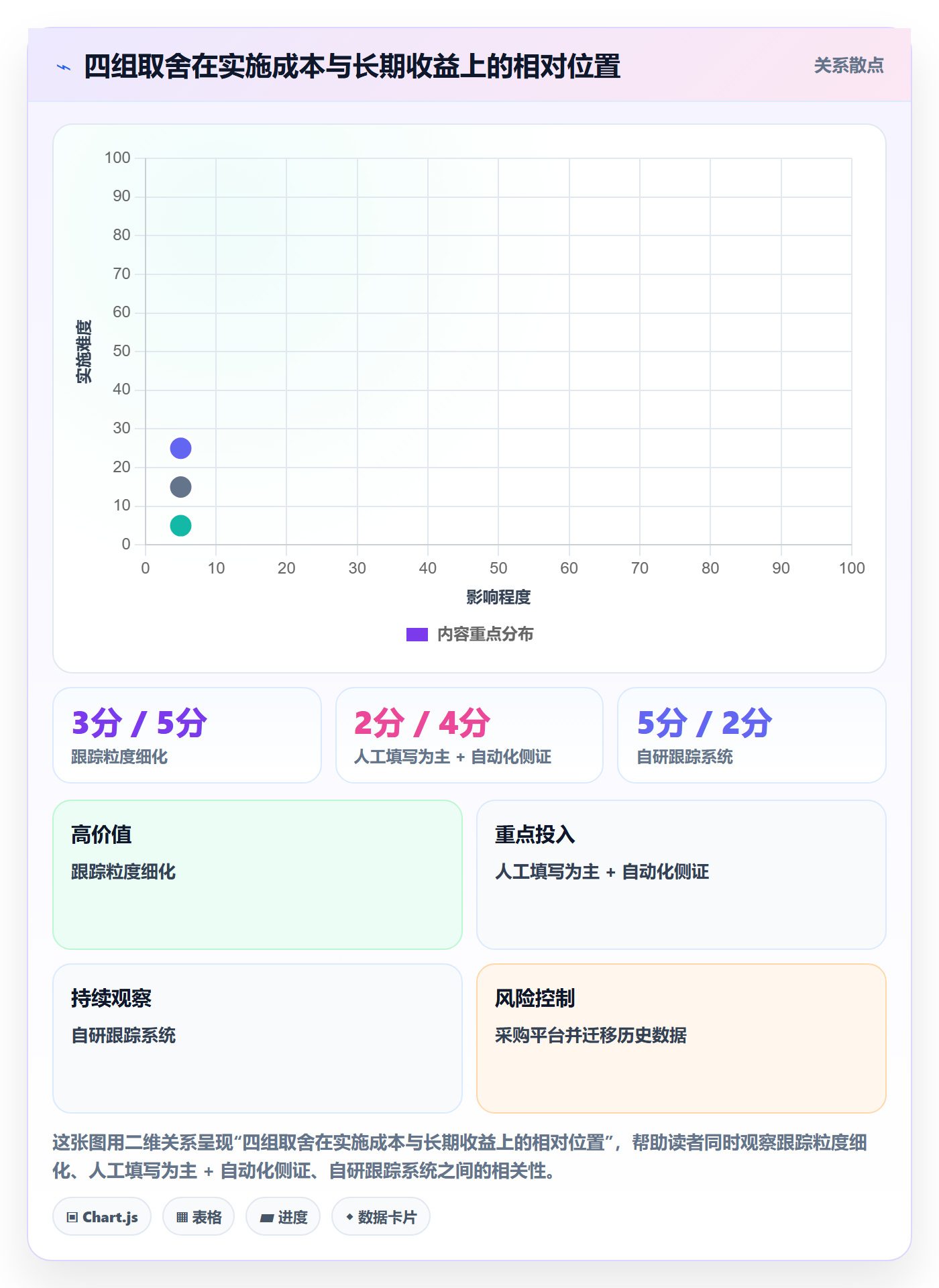This screenshot has height=1288, width=939.
Task: Toggle the purple legend swatch under the chart
Action: pyautogui.click(x=417, y=635)
